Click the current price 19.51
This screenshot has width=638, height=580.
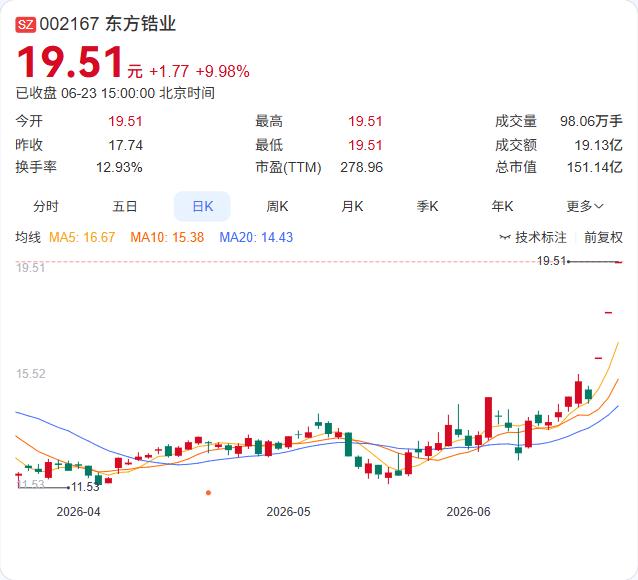click(x=70, y=62)
